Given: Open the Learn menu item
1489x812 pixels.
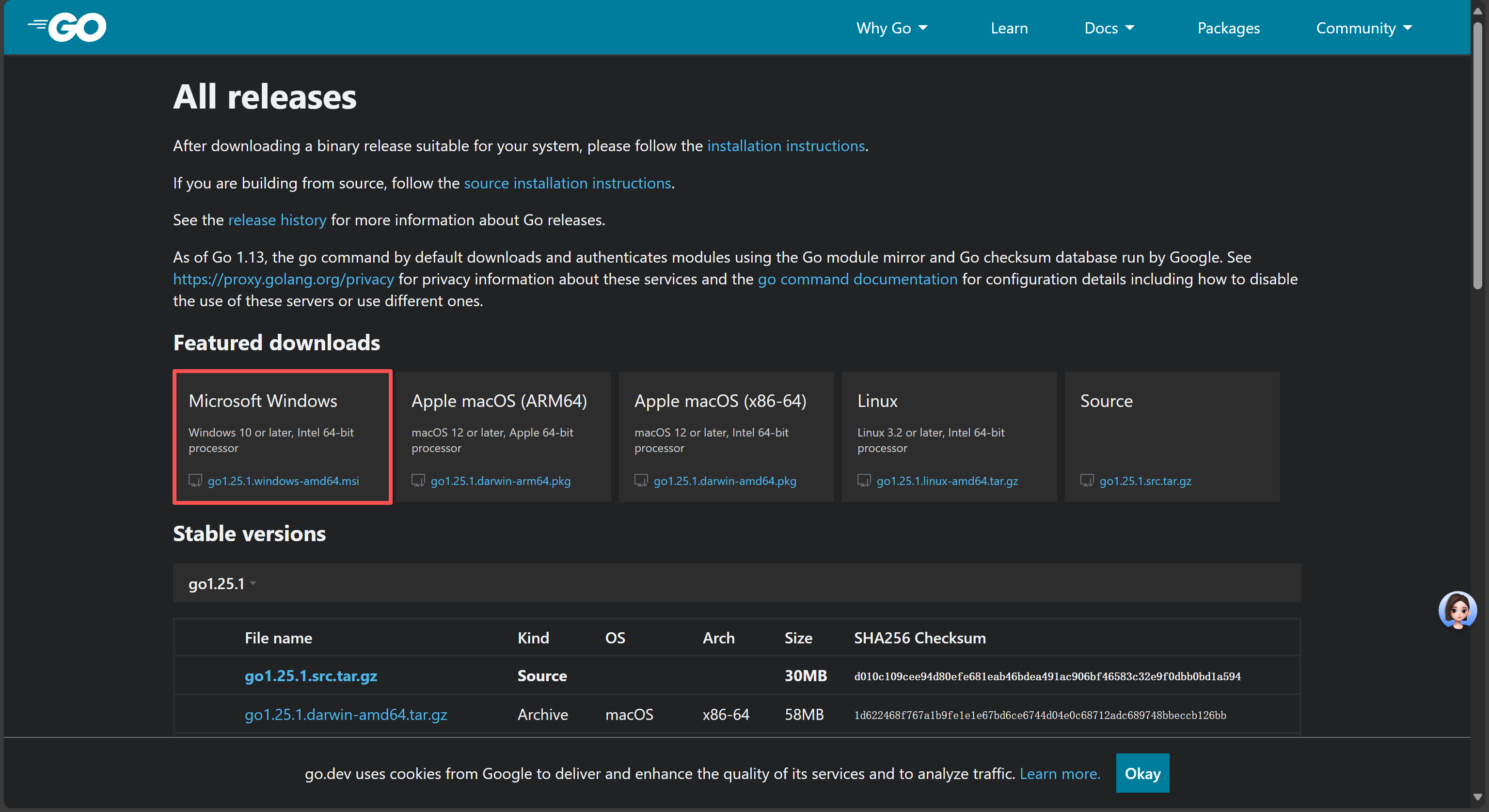Looking at the screenshot, I should pos(1009,28).
